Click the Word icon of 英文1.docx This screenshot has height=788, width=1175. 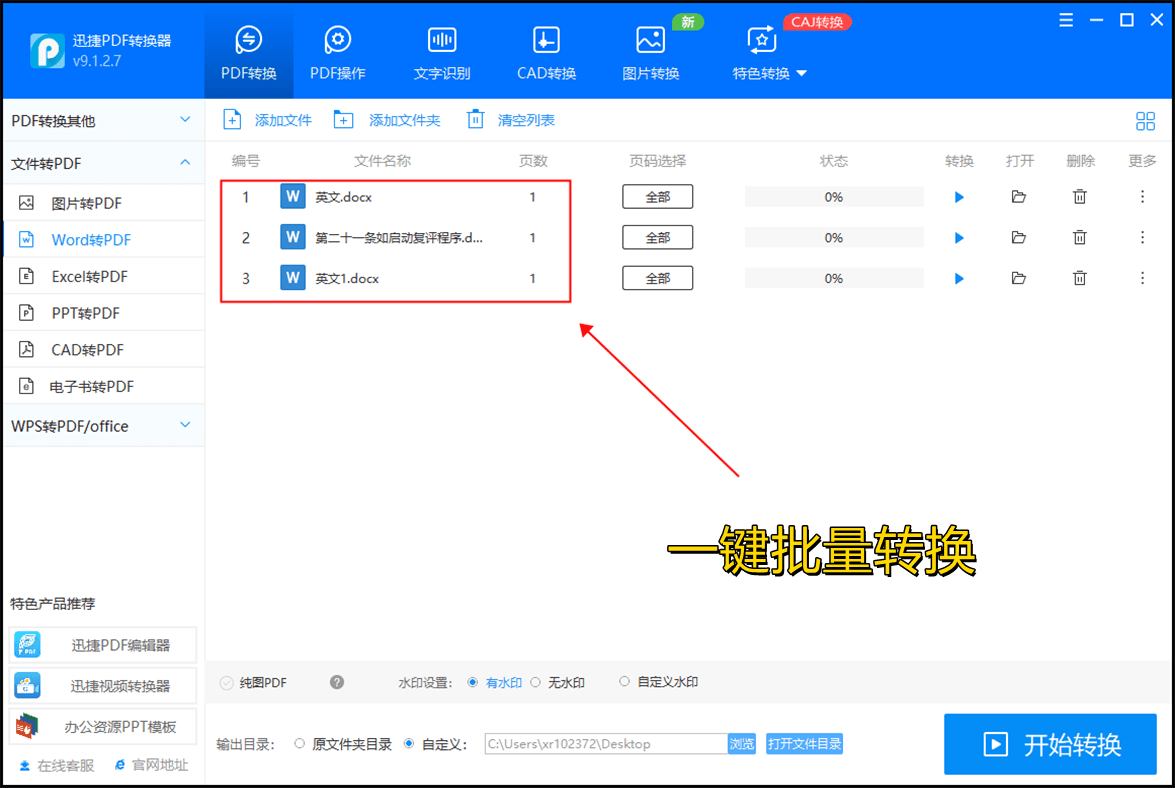coord(293,278)
